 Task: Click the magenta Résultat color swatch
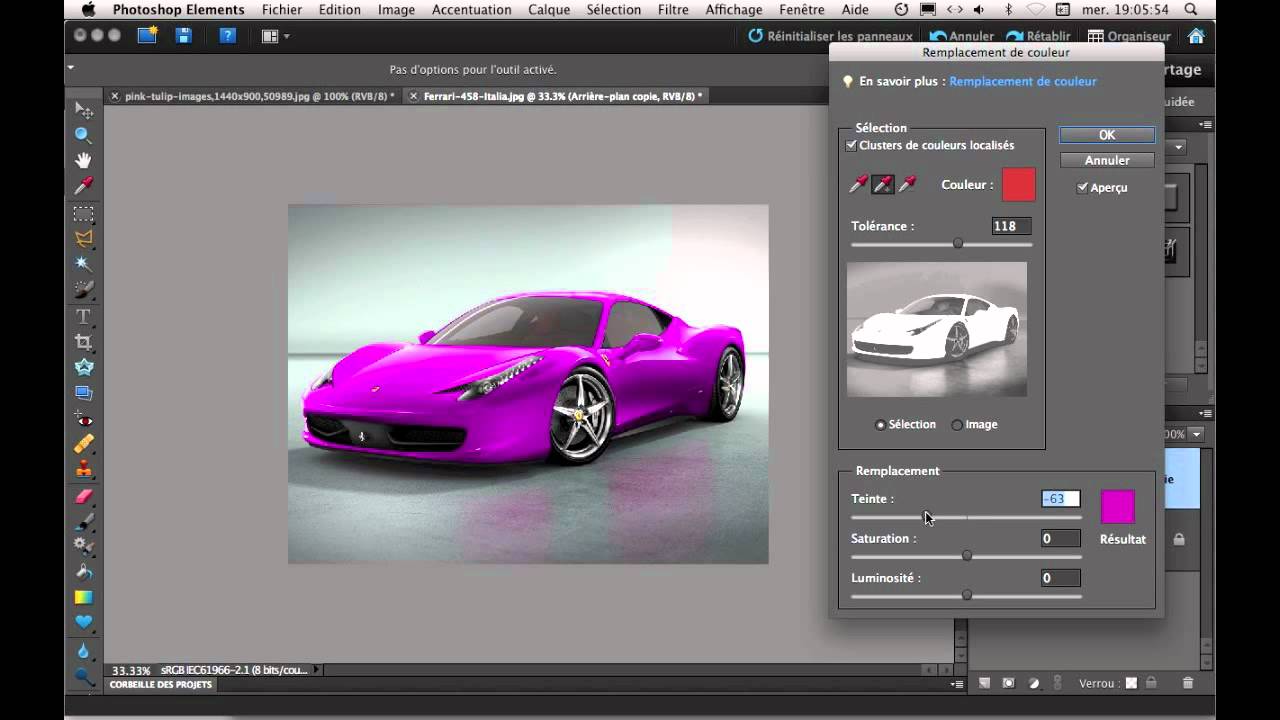[x=1117, y=507]
